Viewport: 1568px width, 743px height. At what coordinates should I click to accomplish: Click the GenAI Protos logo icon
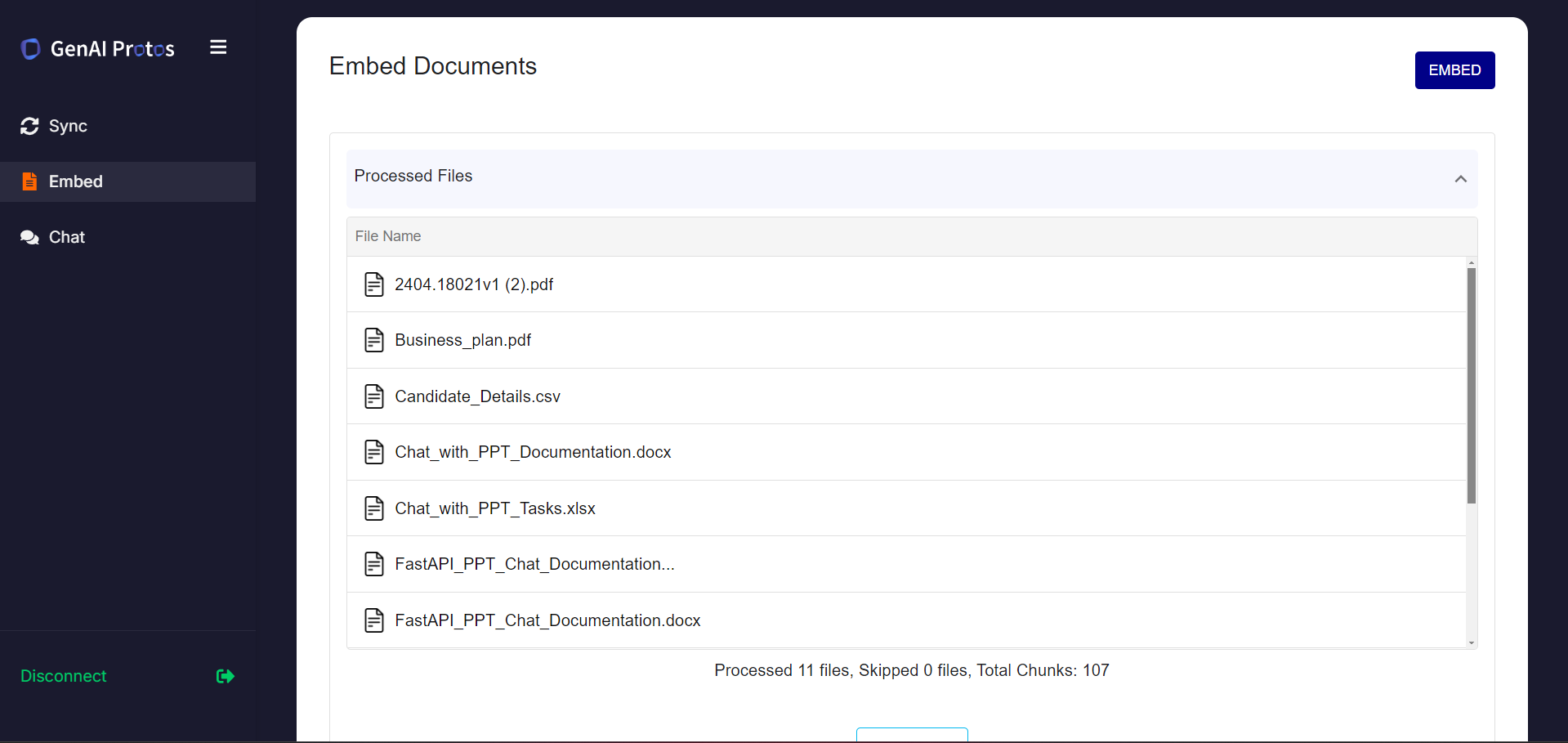click(30, 49)
